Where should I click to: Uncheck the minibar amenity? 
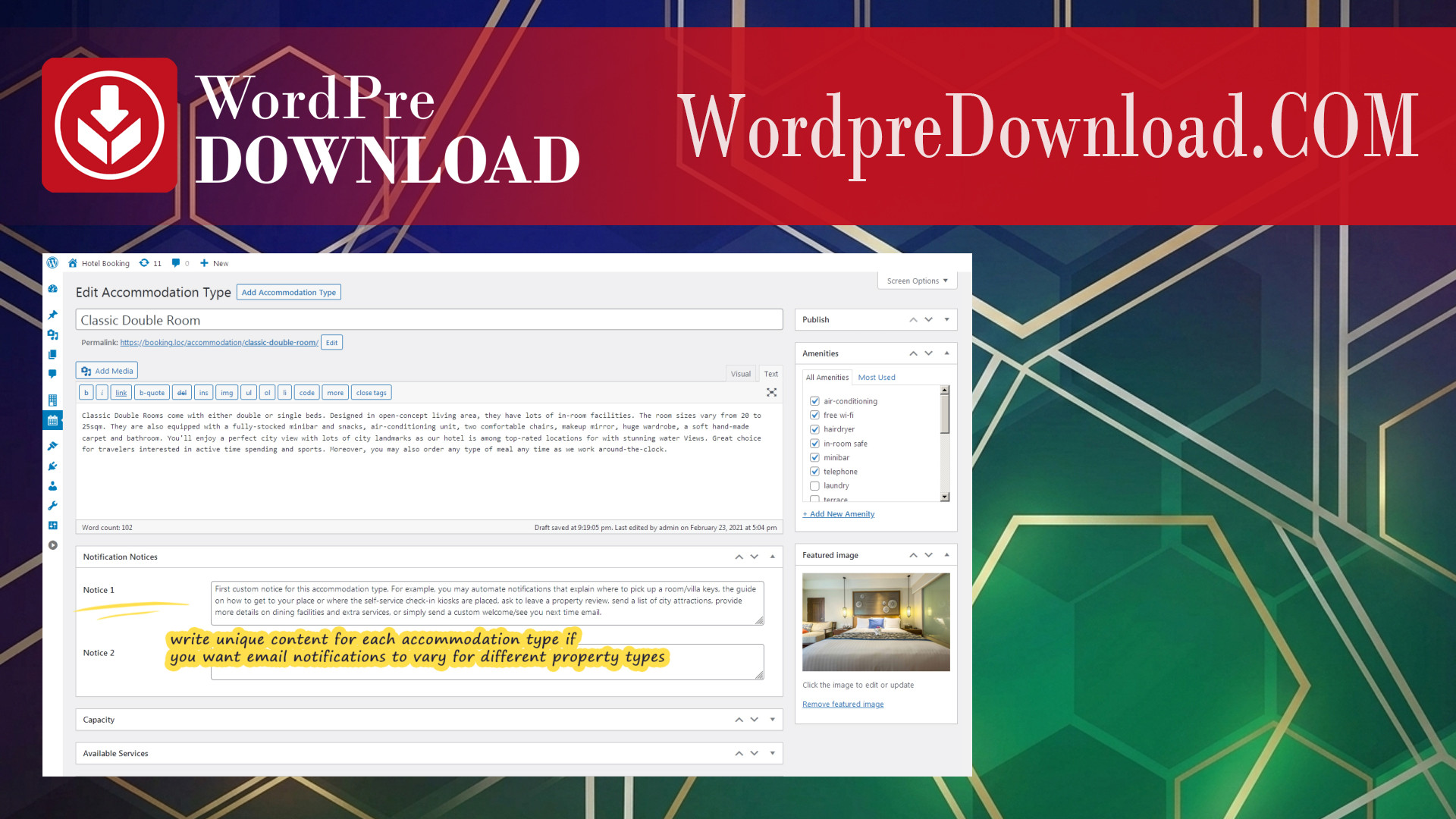814,457
